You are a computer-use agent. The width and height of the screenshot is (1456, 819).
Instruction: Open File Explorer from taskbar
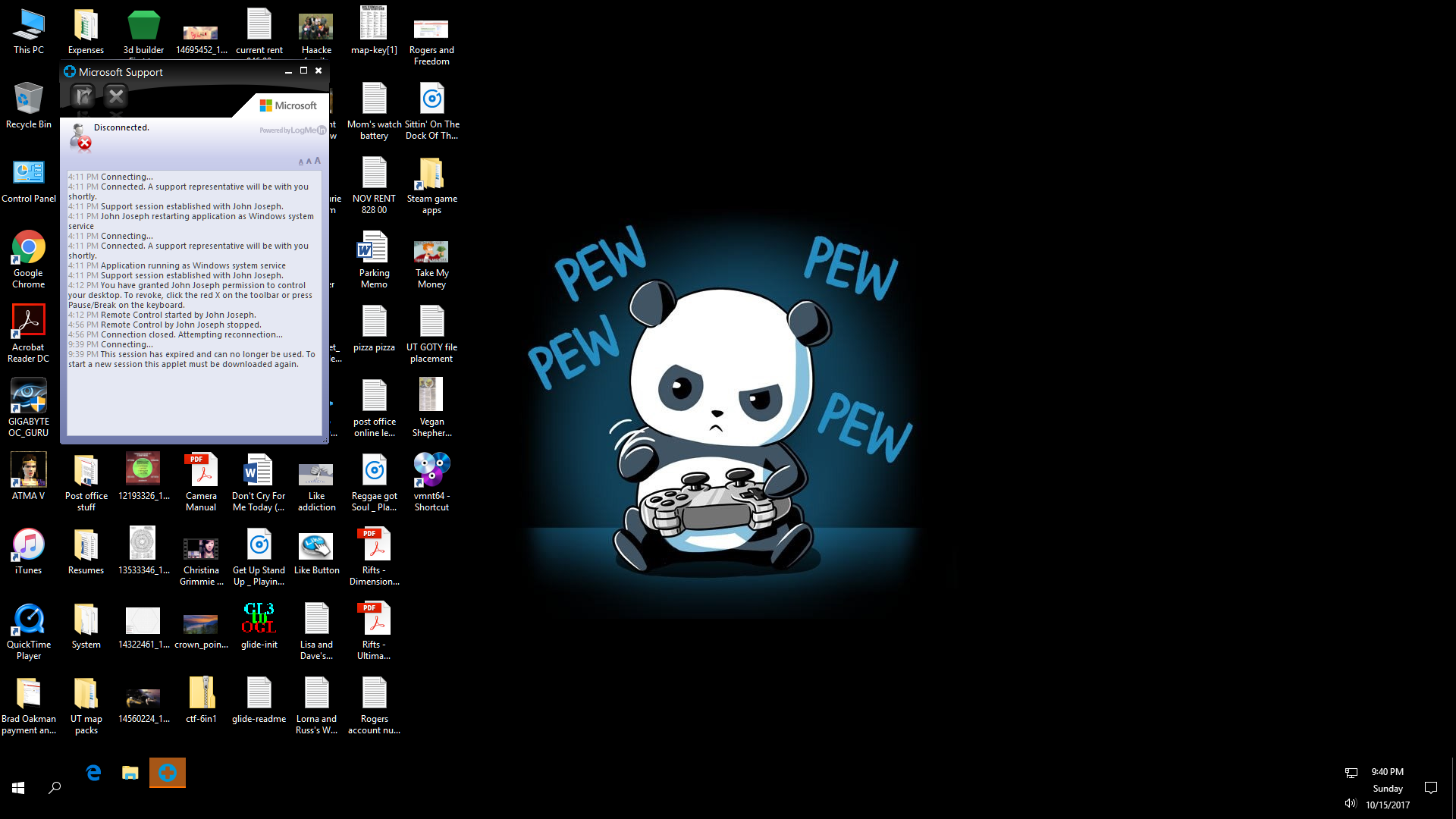coord(130,773)
